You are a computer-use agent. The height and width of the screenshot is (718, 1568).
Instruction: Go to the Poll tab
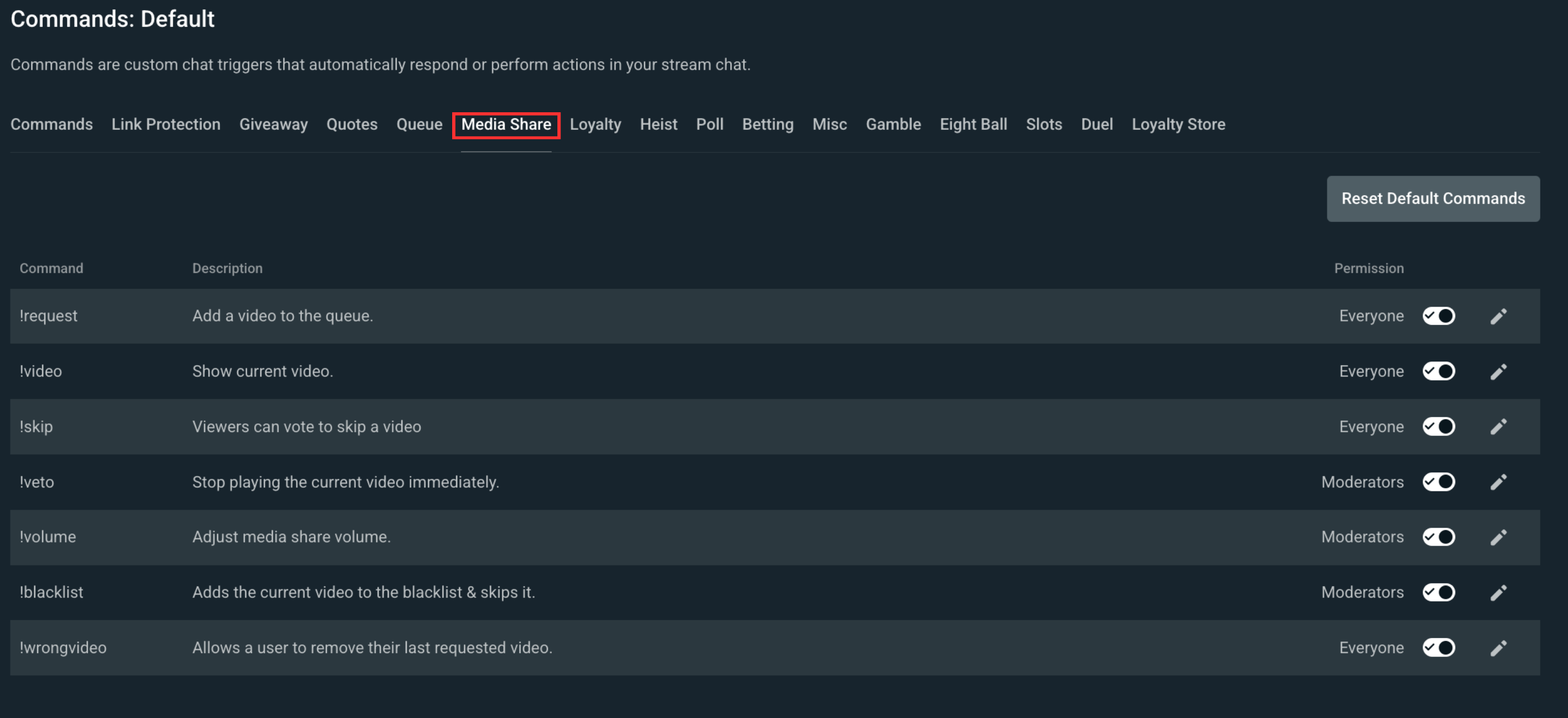coord(710,125)
